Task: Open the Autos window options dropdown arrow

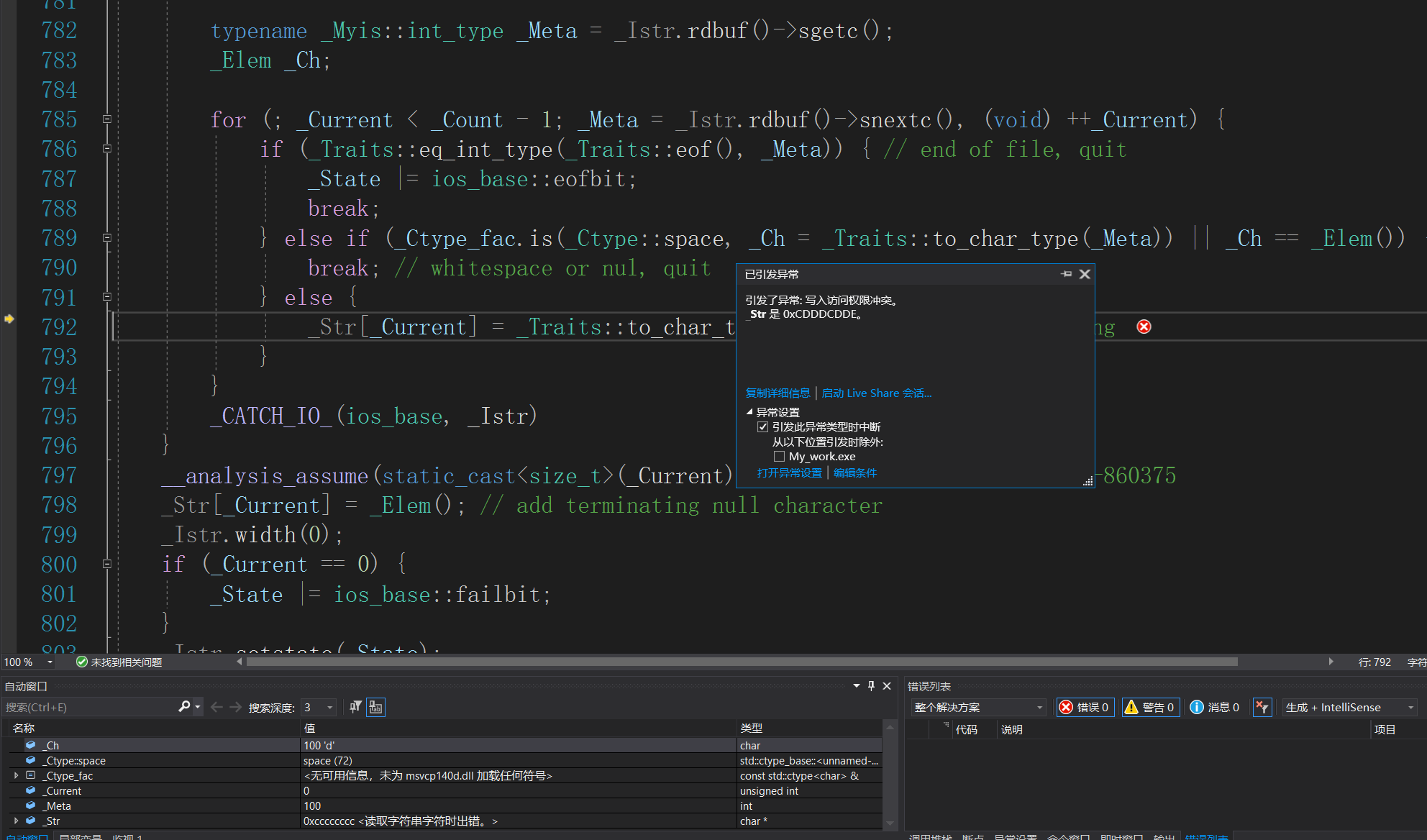Action: tap(857, 686)
